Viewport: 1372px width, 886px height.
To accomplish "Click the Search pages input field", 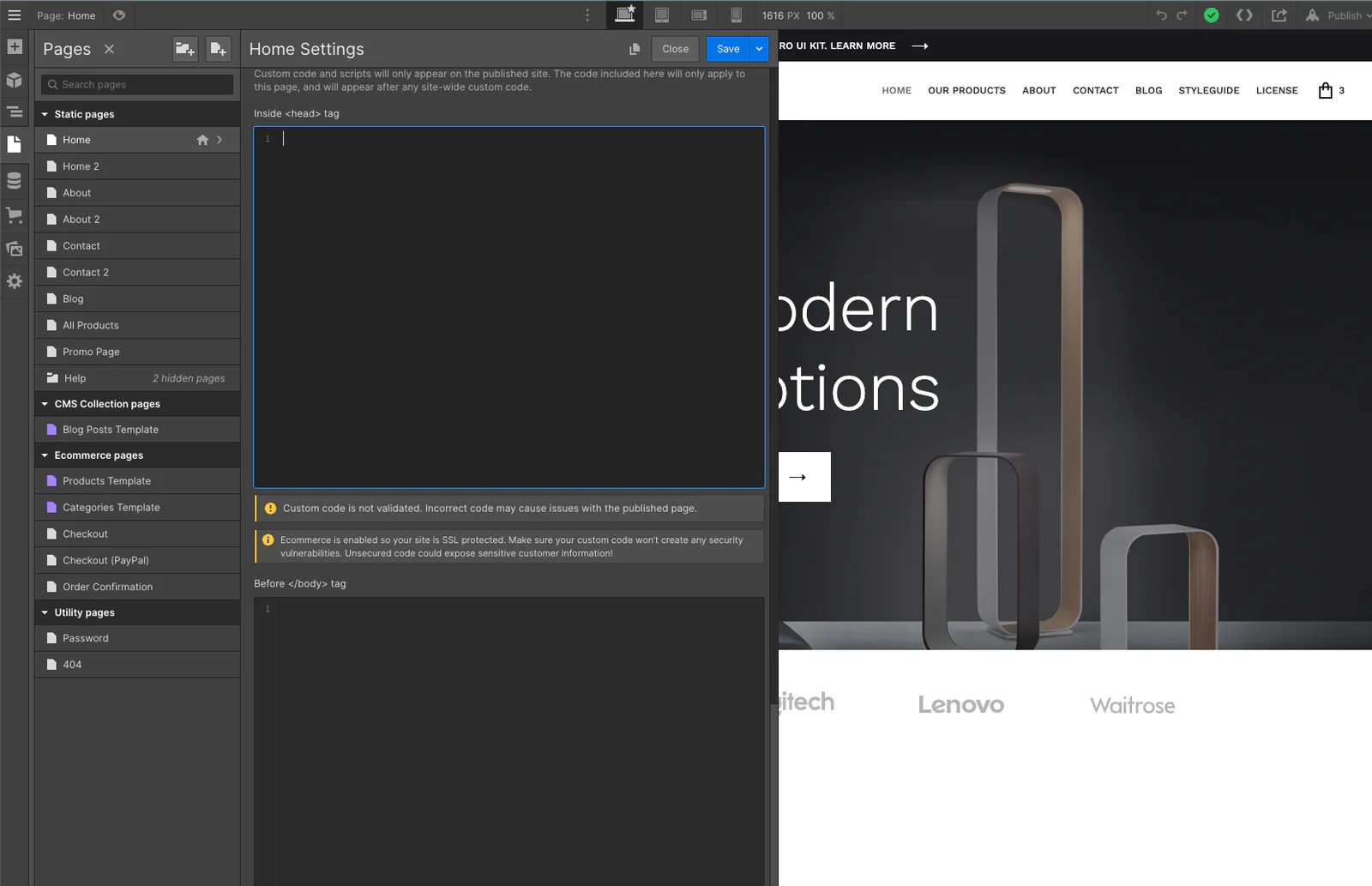I will pos(137,84).
